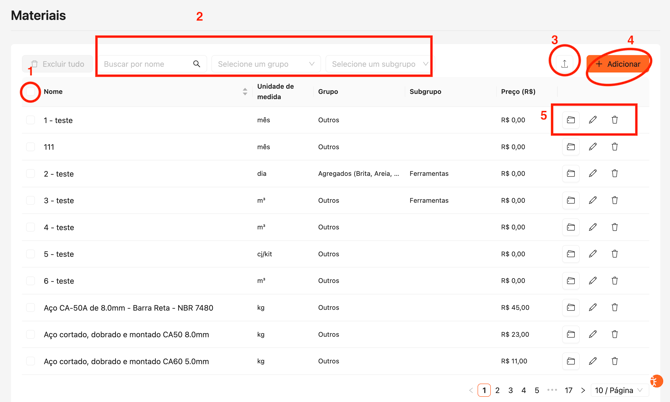This screenshot has height=402, width=670.
Task: Click pencil icon for '3 - teste'
Action: pyautogui.click(x=593, y=200)
